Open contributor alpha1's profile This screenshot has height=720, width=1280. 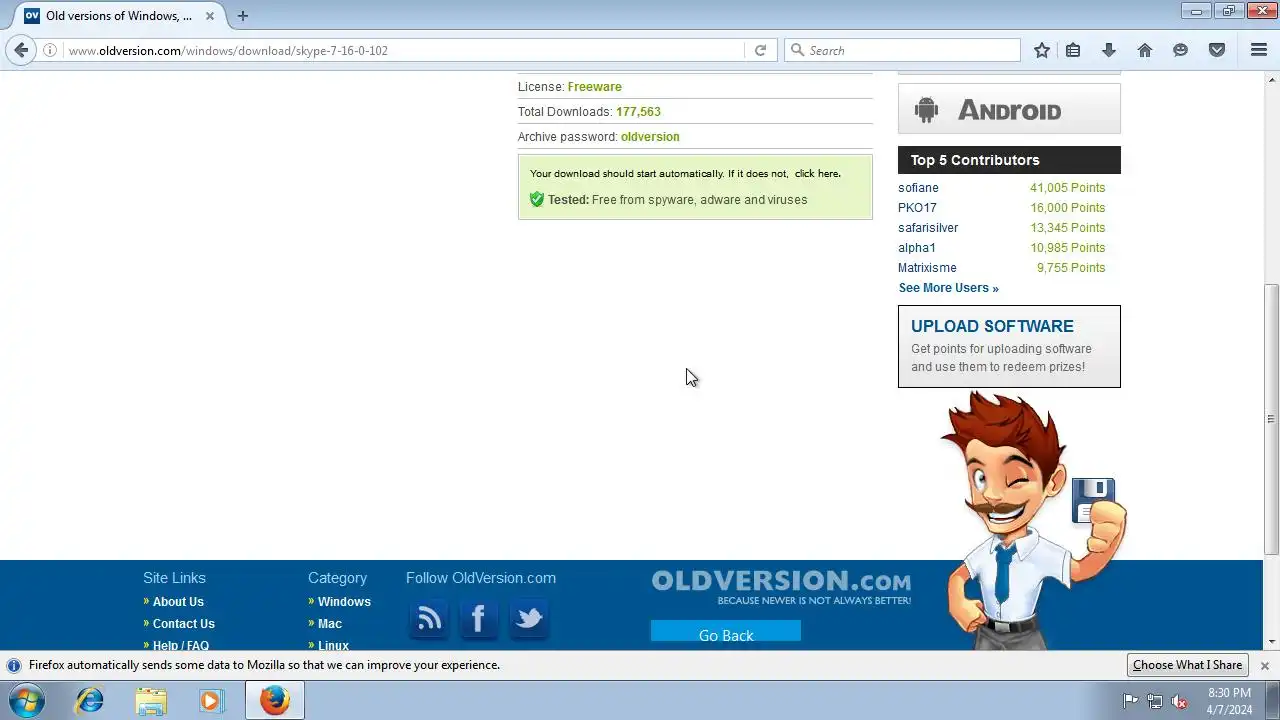917,248
